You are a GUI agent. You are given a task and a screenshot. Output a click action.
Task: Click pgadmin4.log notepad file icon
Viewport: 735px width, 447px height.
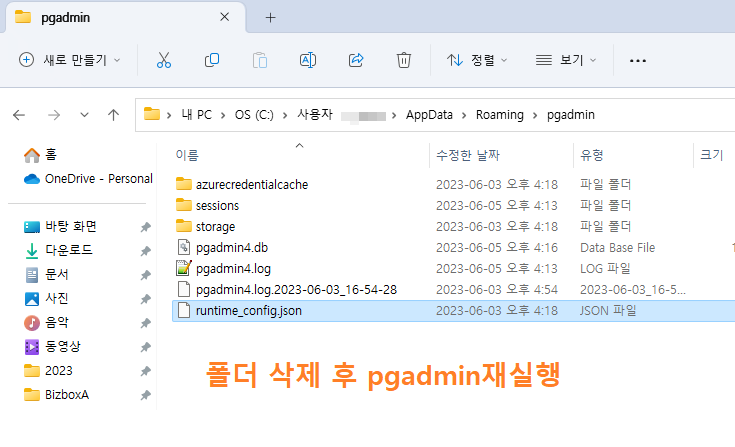[184, 268]
